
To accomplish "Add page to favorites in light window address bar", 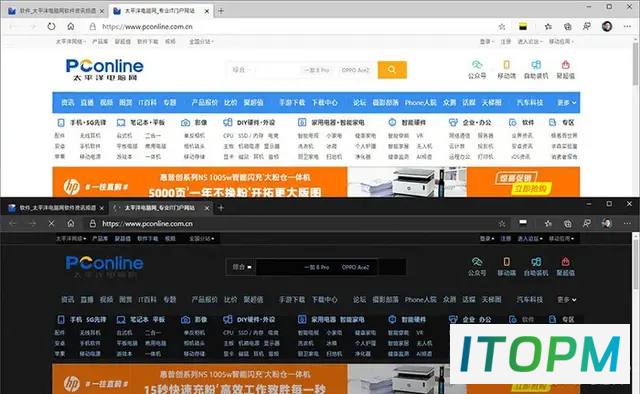I will [x=502, y=27].
